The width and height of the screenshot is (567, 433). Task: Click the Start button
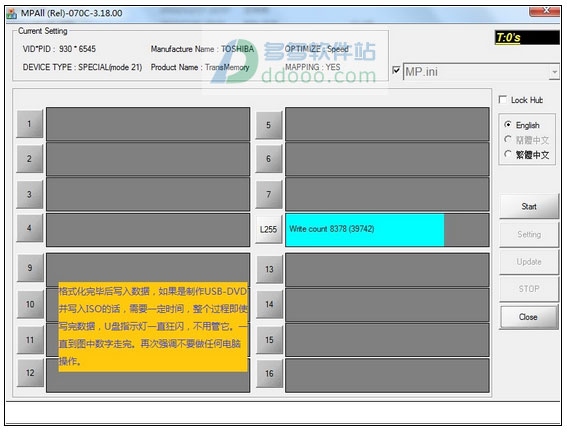[x=529, y=207]
